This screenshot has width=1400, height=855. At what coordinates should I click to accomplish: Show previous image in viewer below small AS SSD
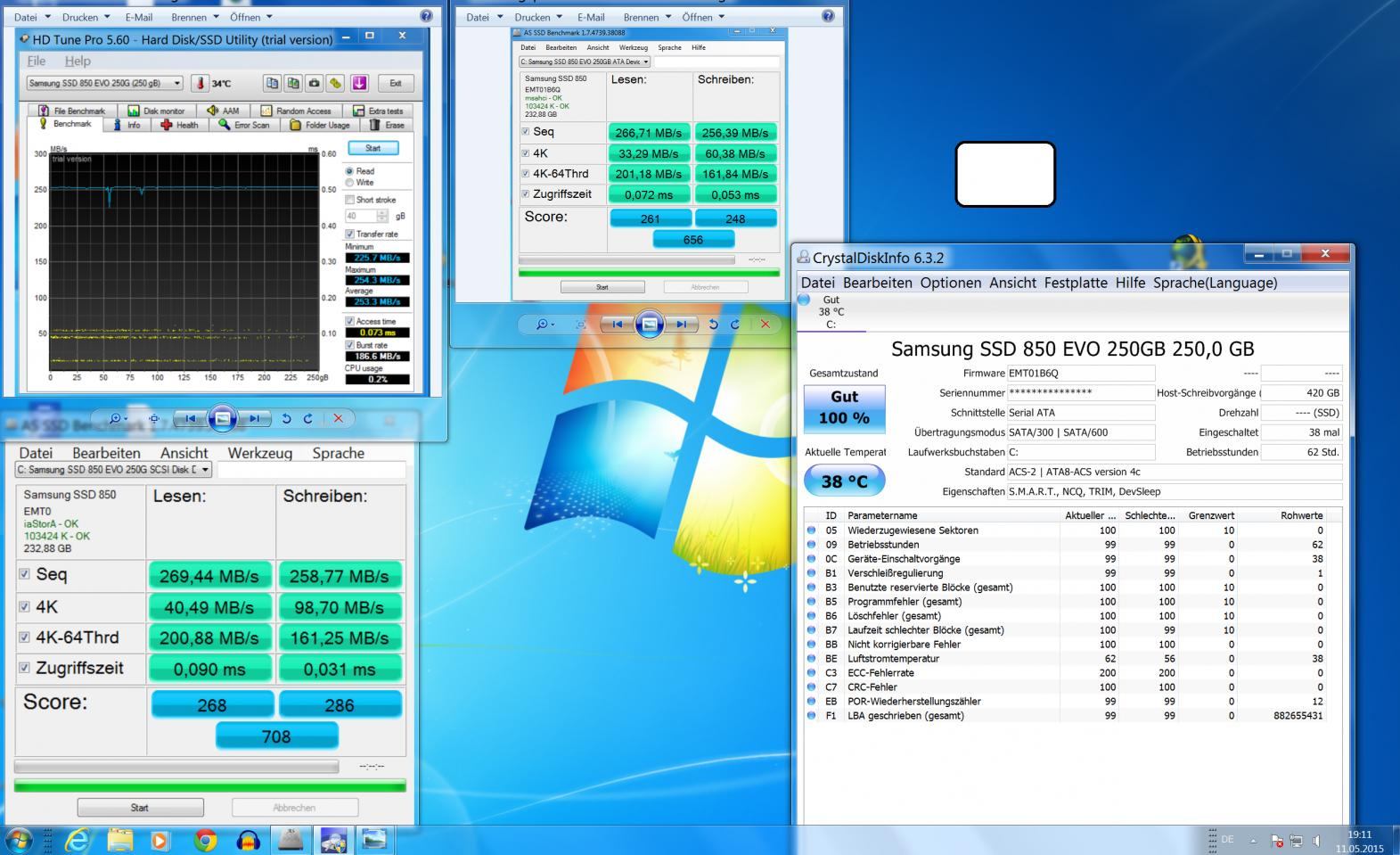(x=618, y=325)
